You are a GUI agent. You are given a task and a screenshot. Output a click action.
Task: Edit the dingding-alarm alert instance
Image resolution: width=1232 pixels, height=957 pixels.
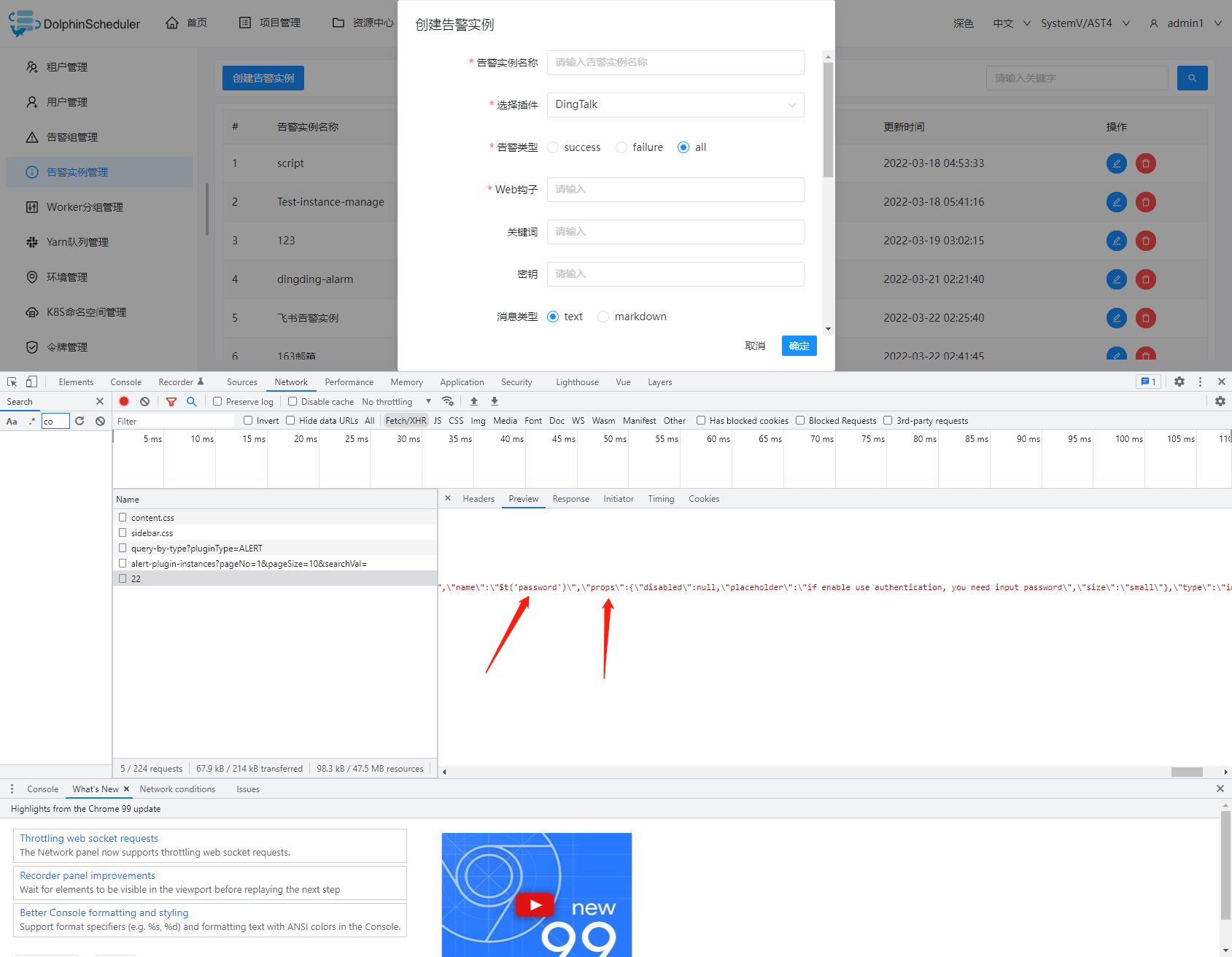1116,279
